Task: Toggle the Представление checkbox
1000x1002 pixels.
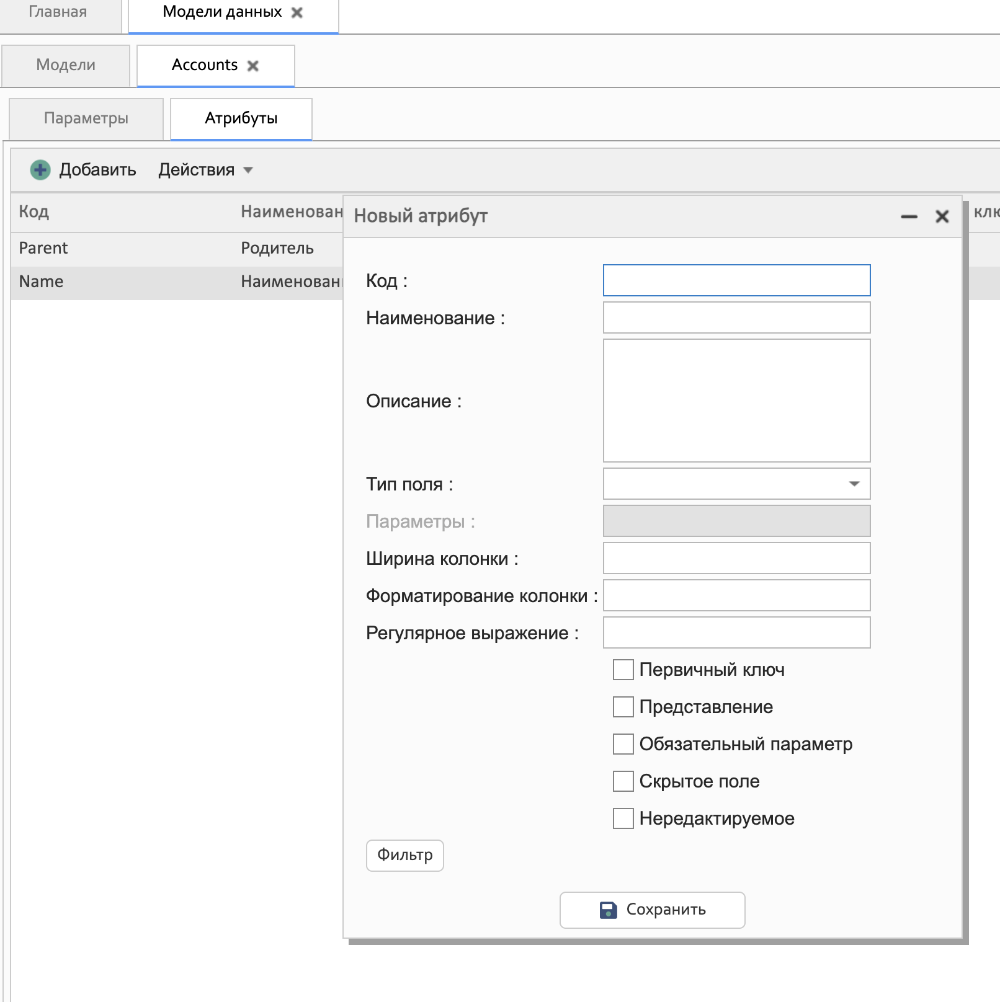Action: point(623,707)
